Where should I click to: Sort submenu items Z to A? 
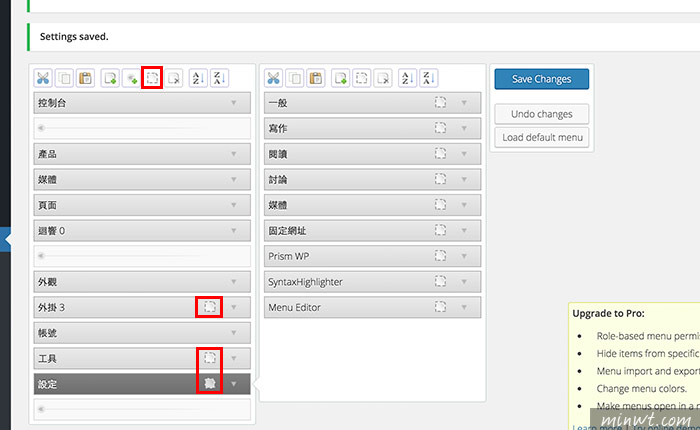click(429, 78)
